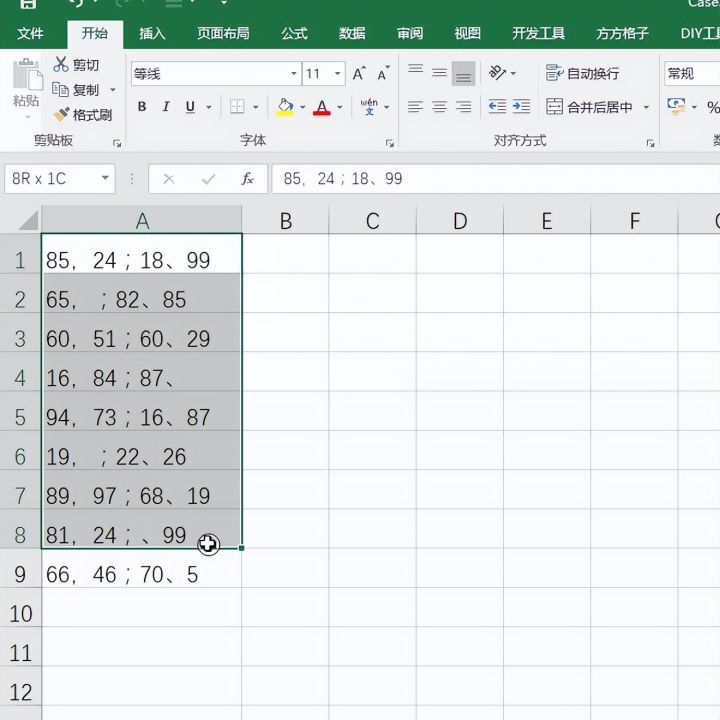Screen dimensions: 720x720
Task: Switch to 插入 tab
Action: tap(152, 34)
